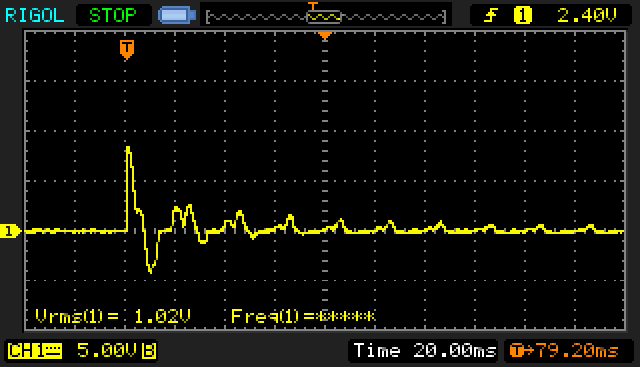Click the small T marker above the overview bar
The width and height of the screenshot is (640, 367).
(313, 6)
